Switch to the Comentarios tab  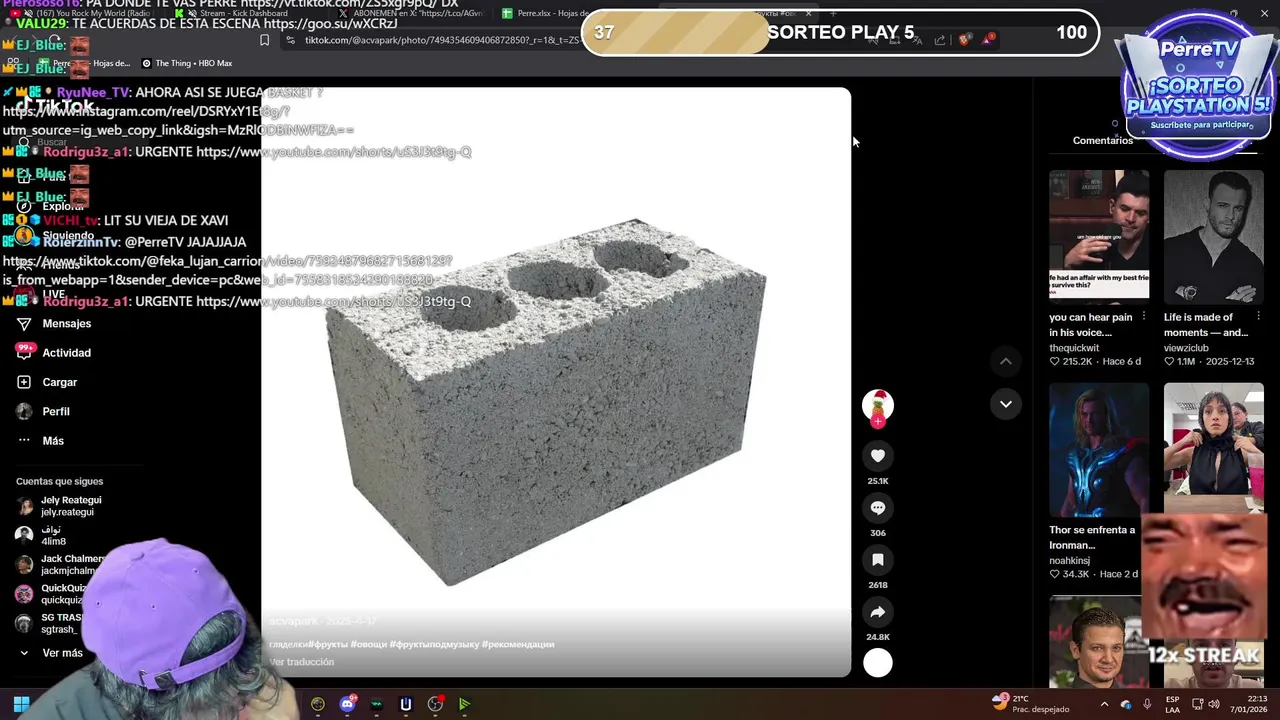[1103, 141]
